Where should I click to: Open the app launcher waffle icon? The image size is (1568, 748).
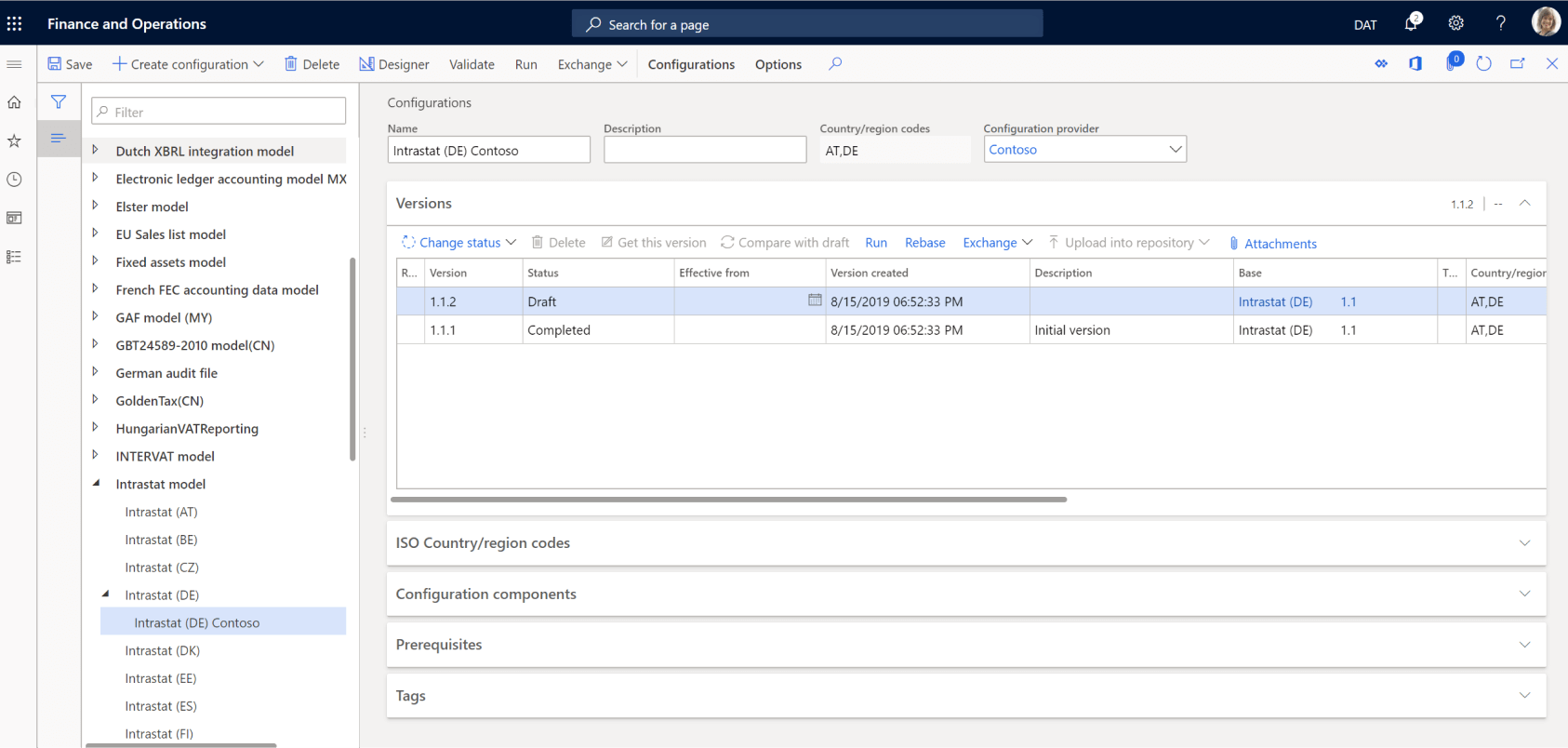point(15,23)
